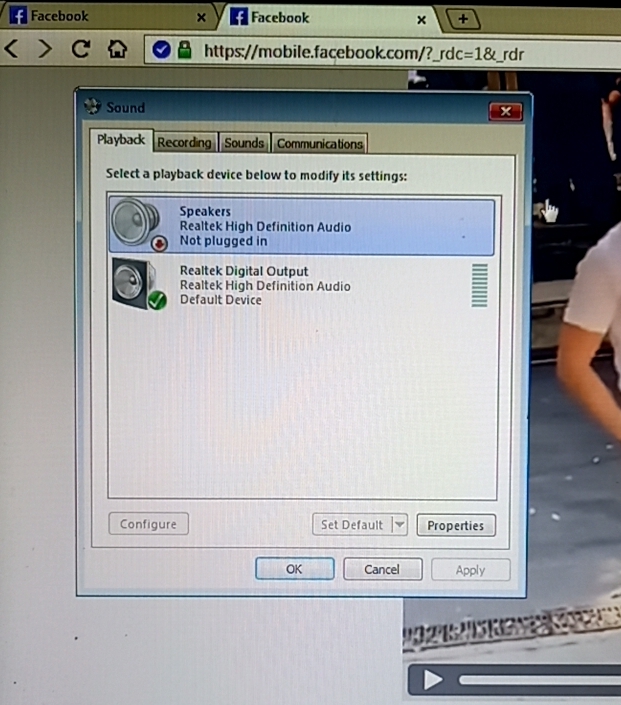
Task: Open the Sounds tab
Action: [244, 143]
